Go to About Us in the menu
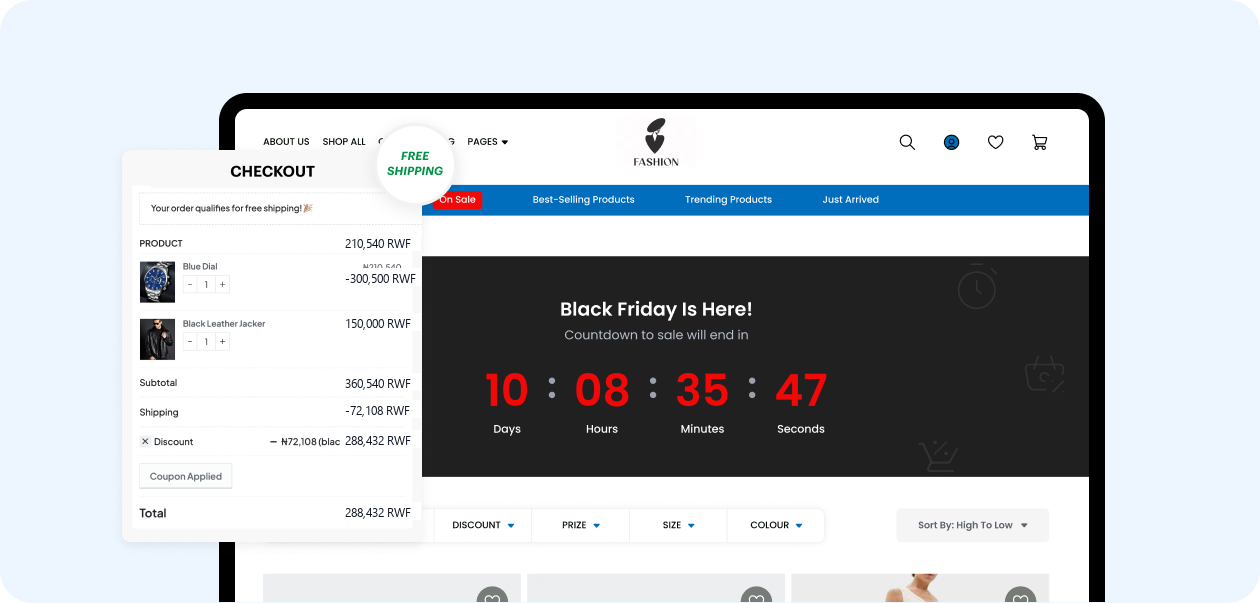The image size is (1260, 603). tap(286, 142)
